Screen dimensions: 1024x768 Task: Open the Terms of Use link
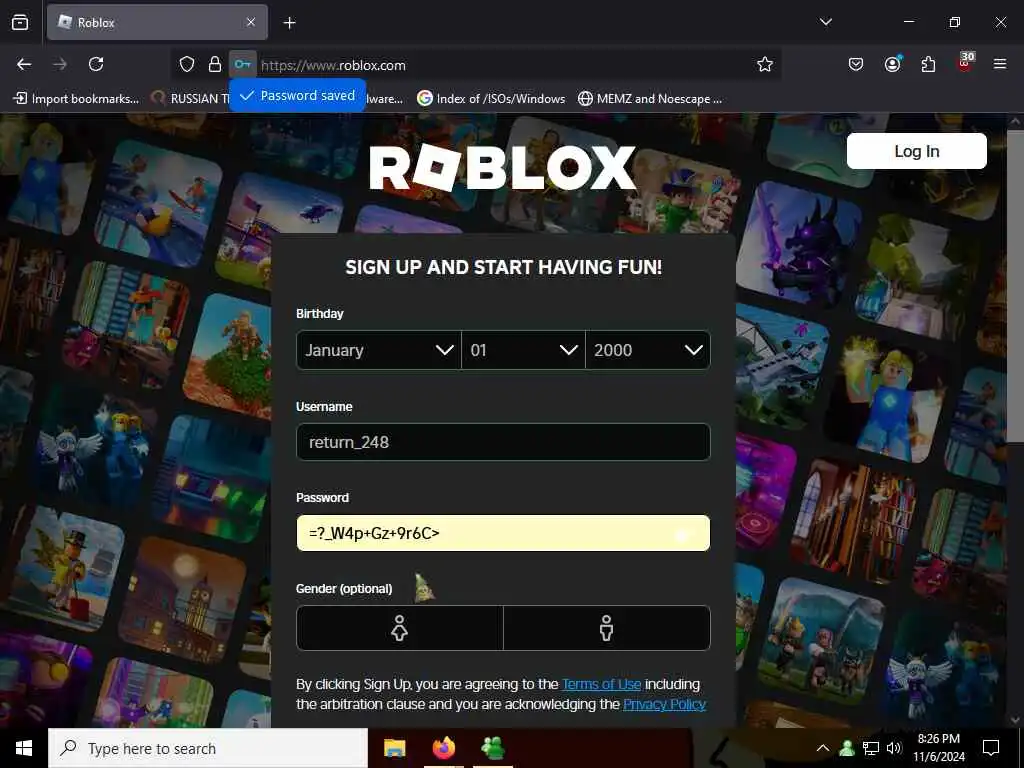(601, 684)
